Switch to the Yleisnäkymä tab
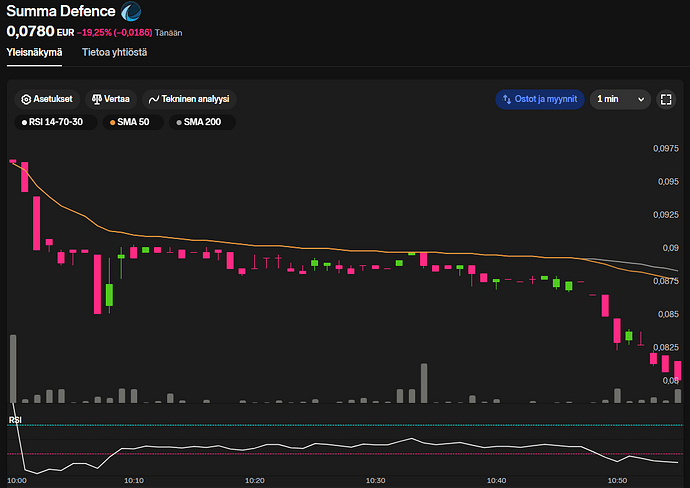 pos(34,52)
